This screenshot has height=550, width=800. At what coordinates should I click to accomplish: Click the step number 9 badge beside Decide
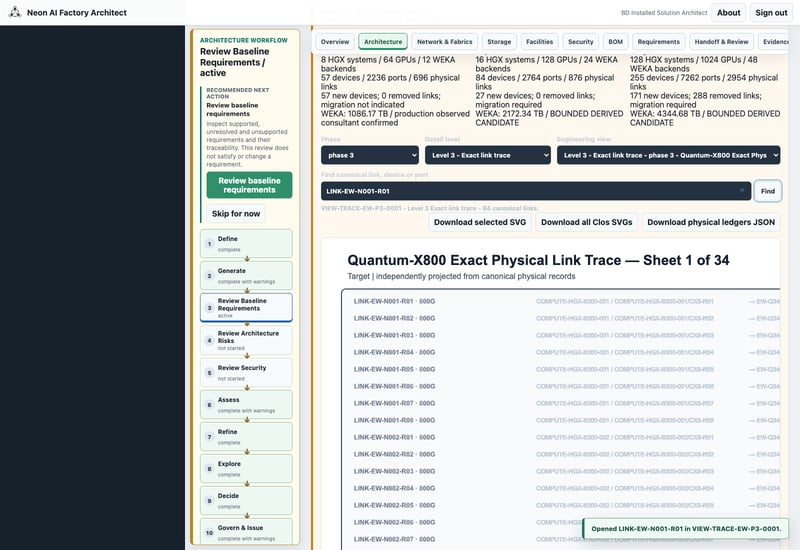point(209,501)
